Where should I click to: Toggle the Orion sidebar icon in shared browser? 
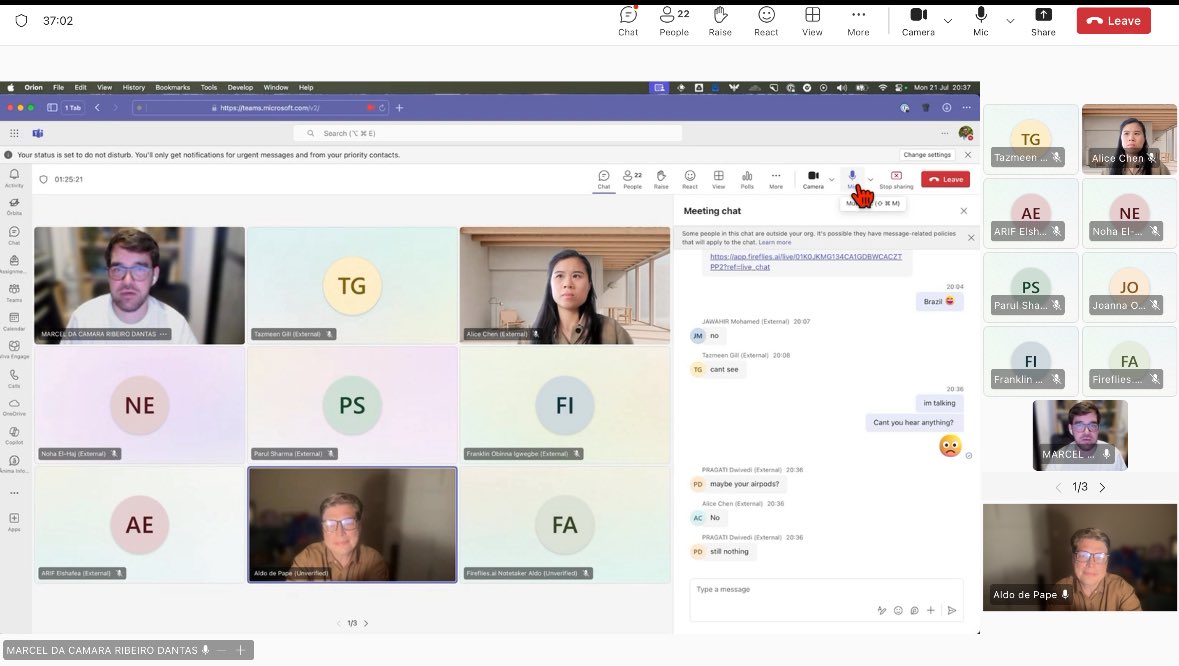click(x=52, y=107)
